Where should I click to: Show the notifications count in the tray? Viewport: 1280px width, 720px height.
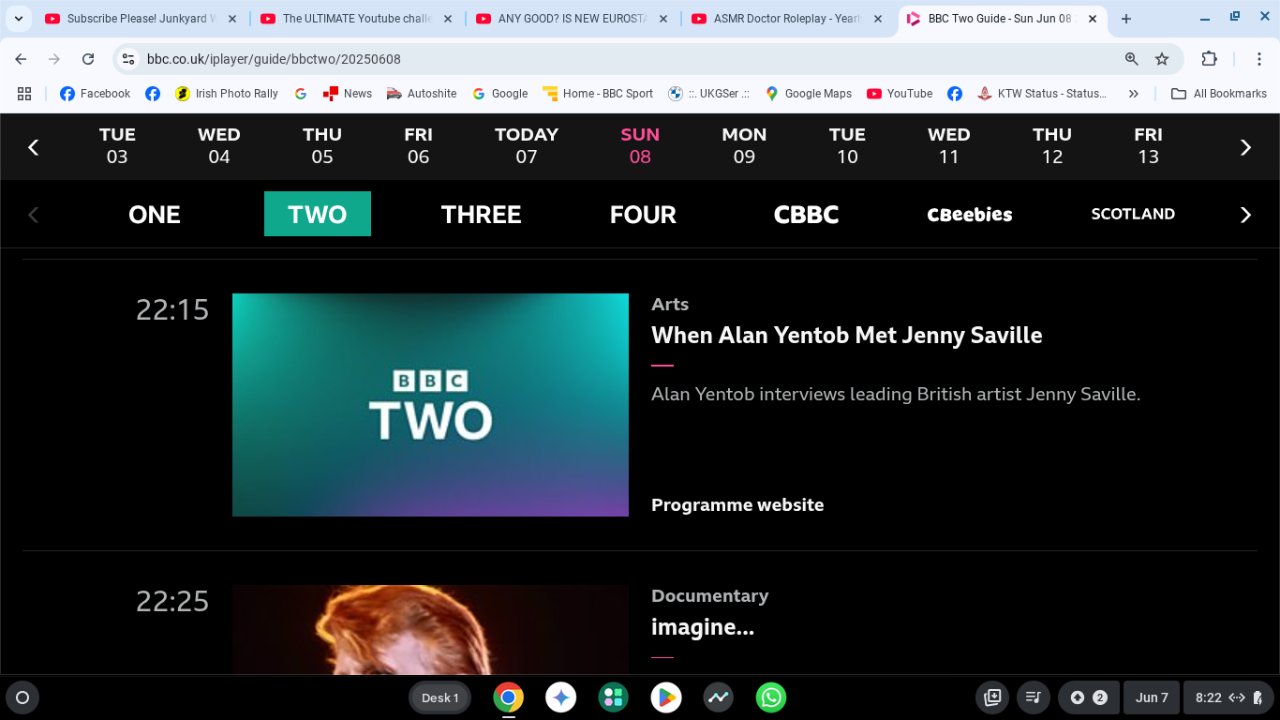pos(1088,697)
